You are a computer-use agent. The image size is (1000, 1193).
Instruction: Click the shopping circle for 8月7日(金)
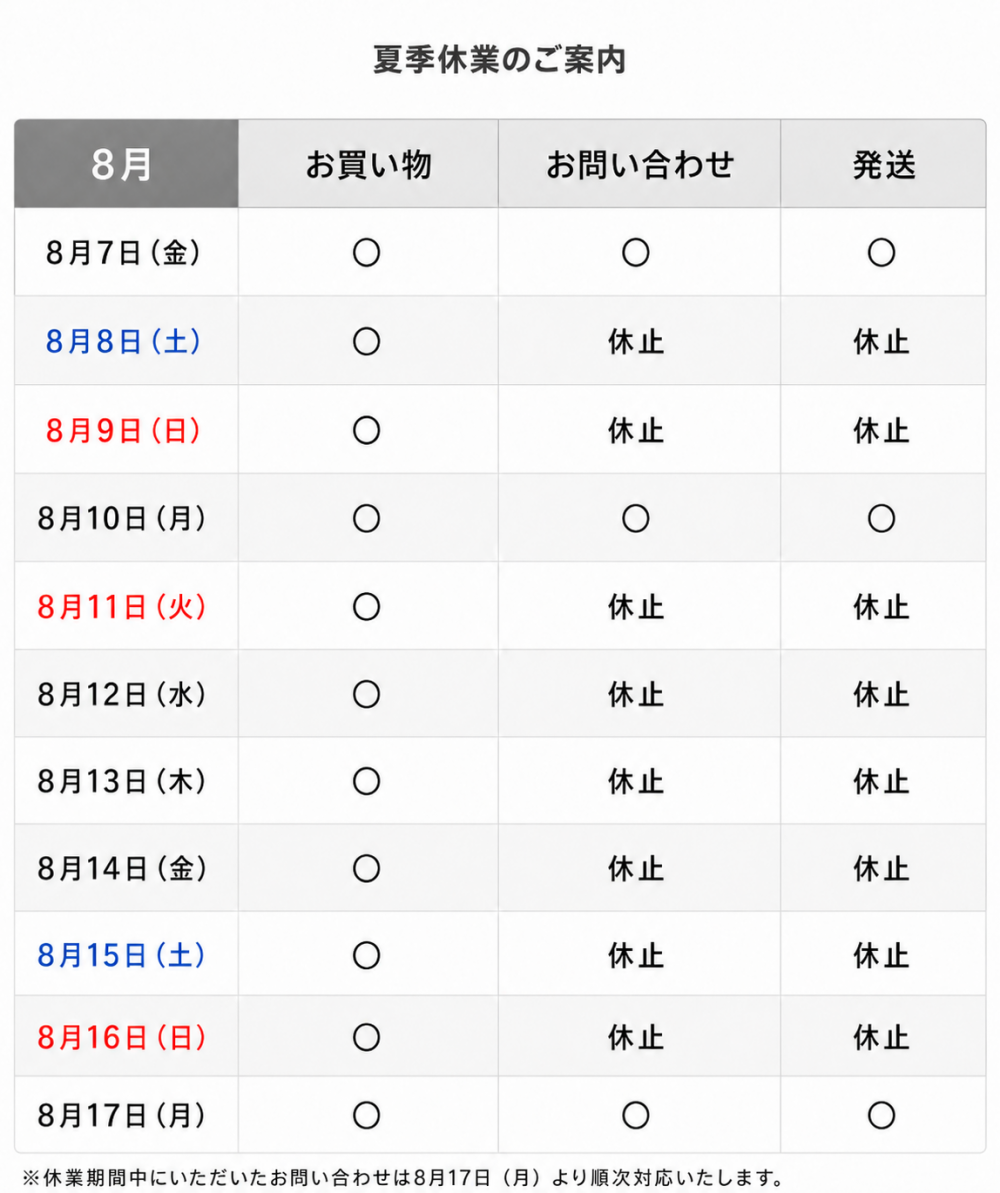click(x=366, y=253)
